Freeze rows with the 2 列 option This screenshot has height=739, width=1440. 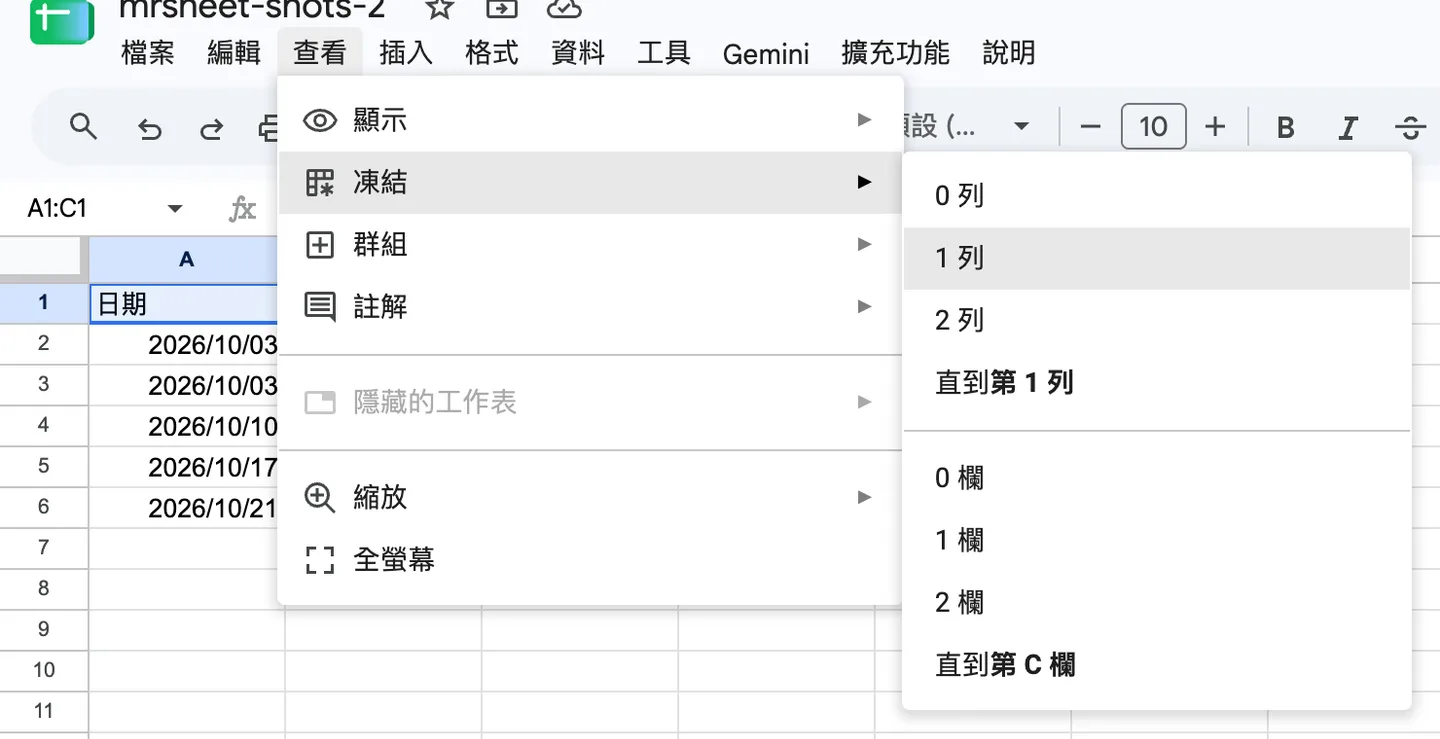1156,320
